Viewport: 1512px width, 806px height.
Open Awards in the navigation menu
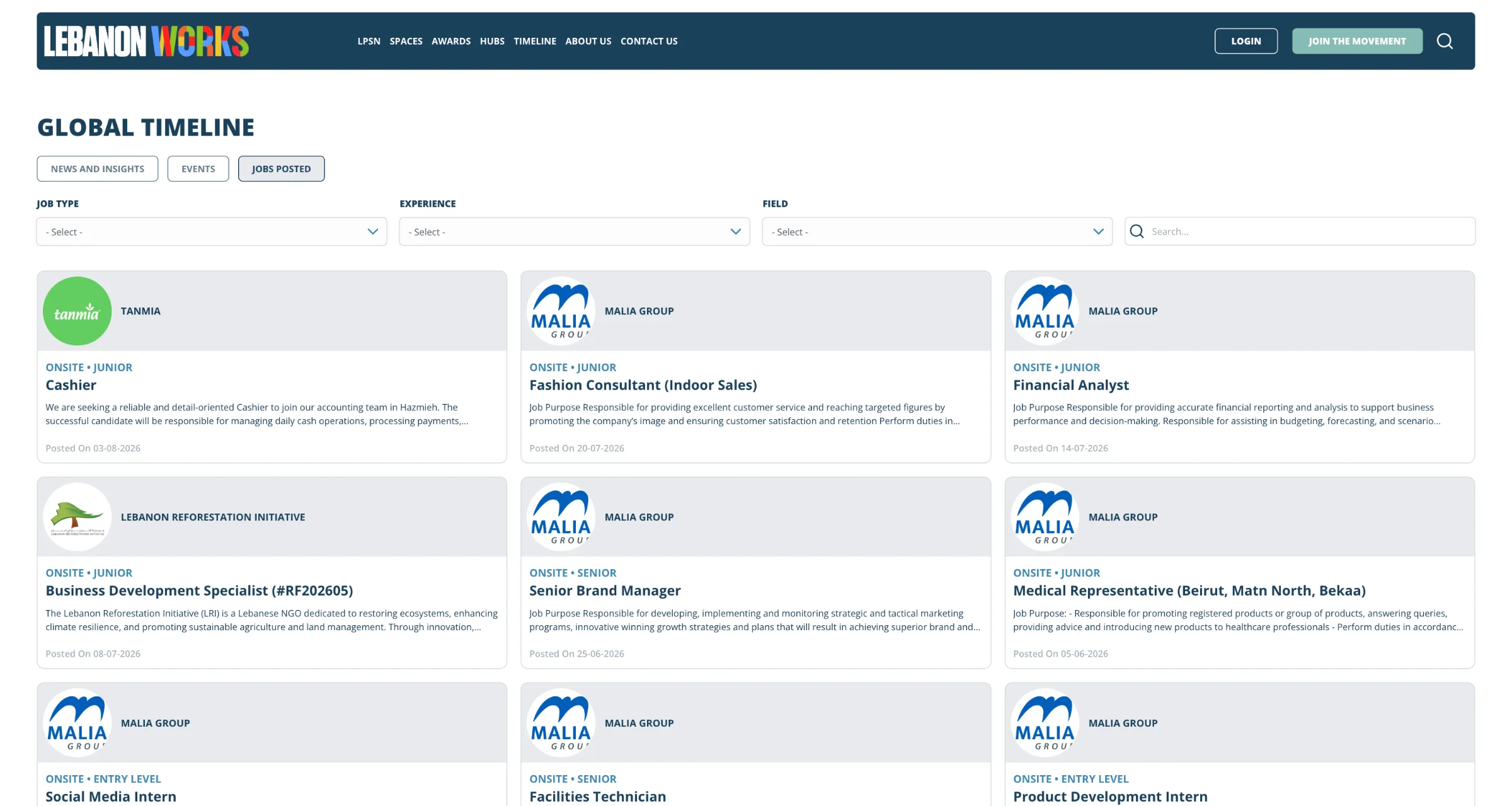pos(451,41)
